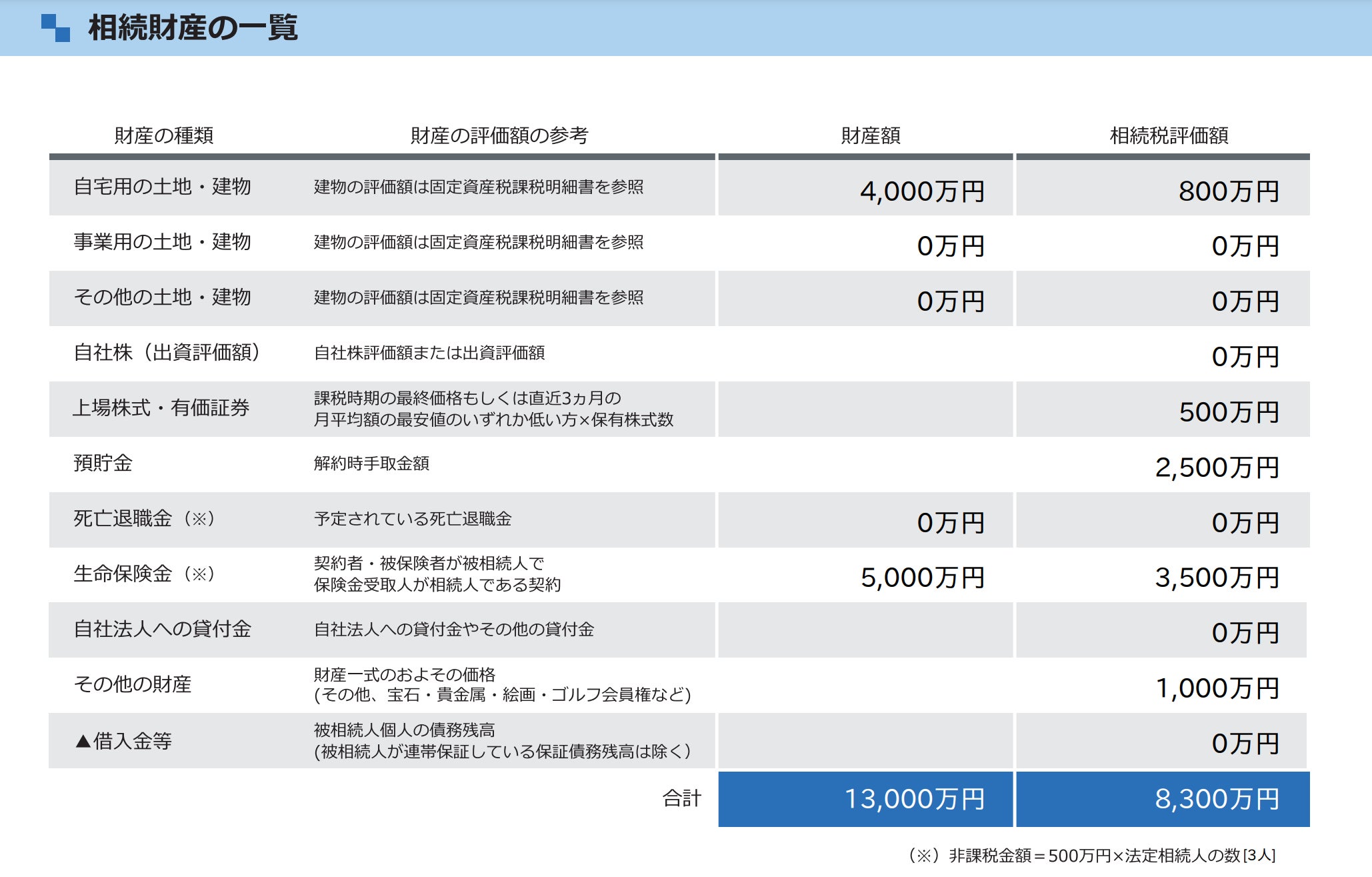The width and height of the screenshot is (1372, 877).
Task: Select 自宅用の土地・建物 tax valuation 800万円
Action: point(1228,191)
